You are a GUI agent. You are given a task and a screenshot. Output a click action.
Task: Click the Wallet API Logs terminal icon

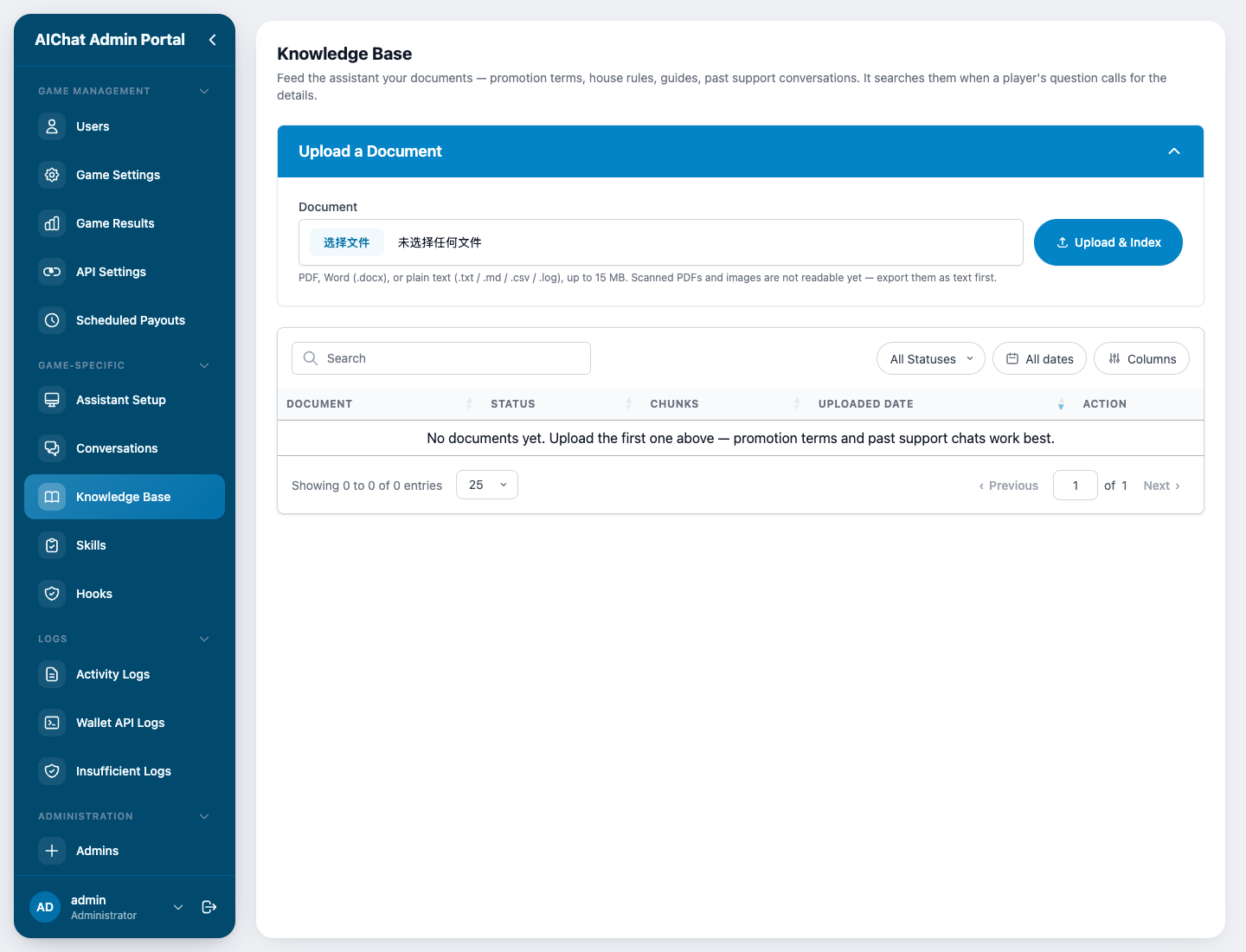click(52, 723)
